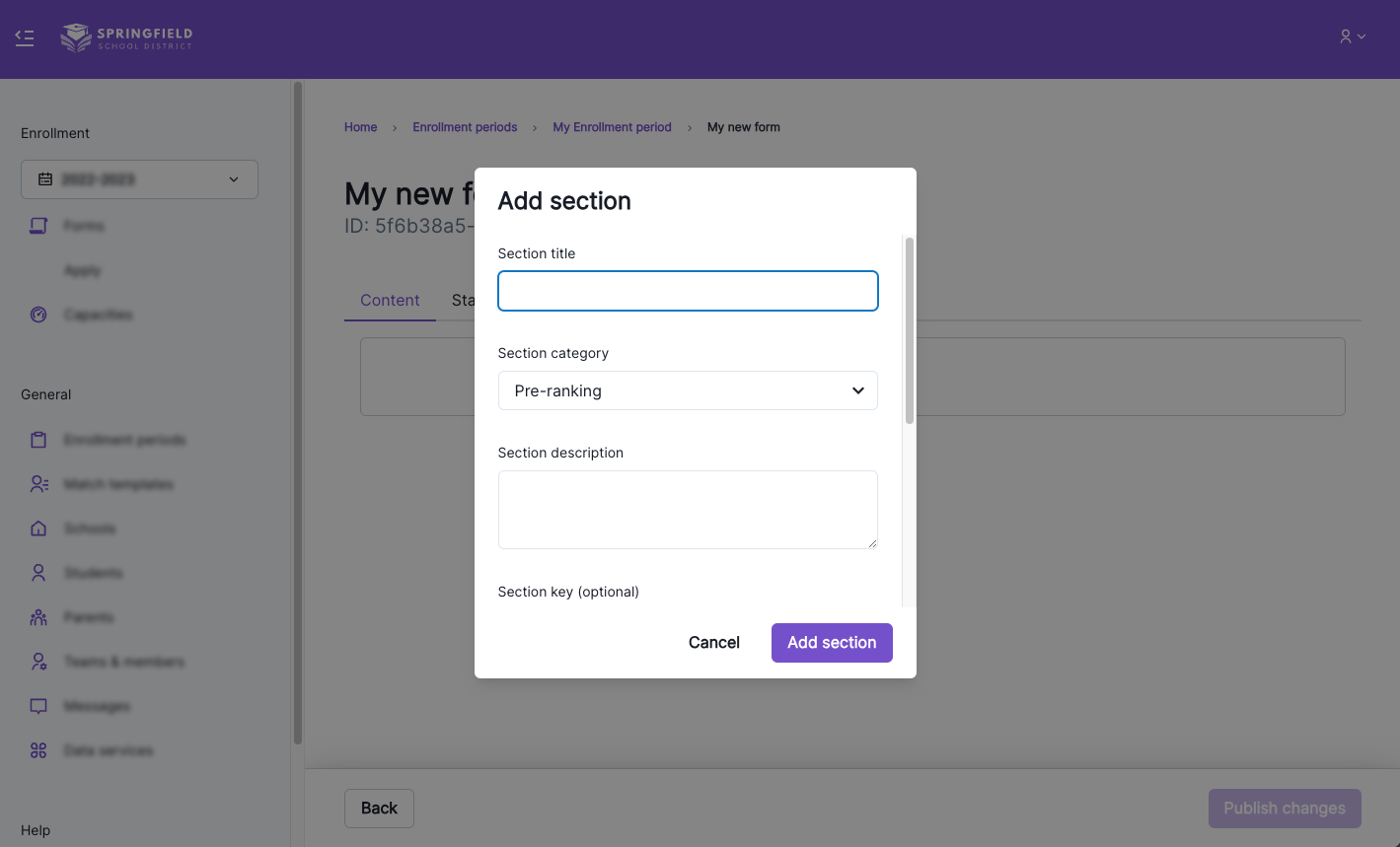The image size is (1400, 847).
Task: Go to the Parents group icon
Action: pyautogui.click(x=38, y=617)
